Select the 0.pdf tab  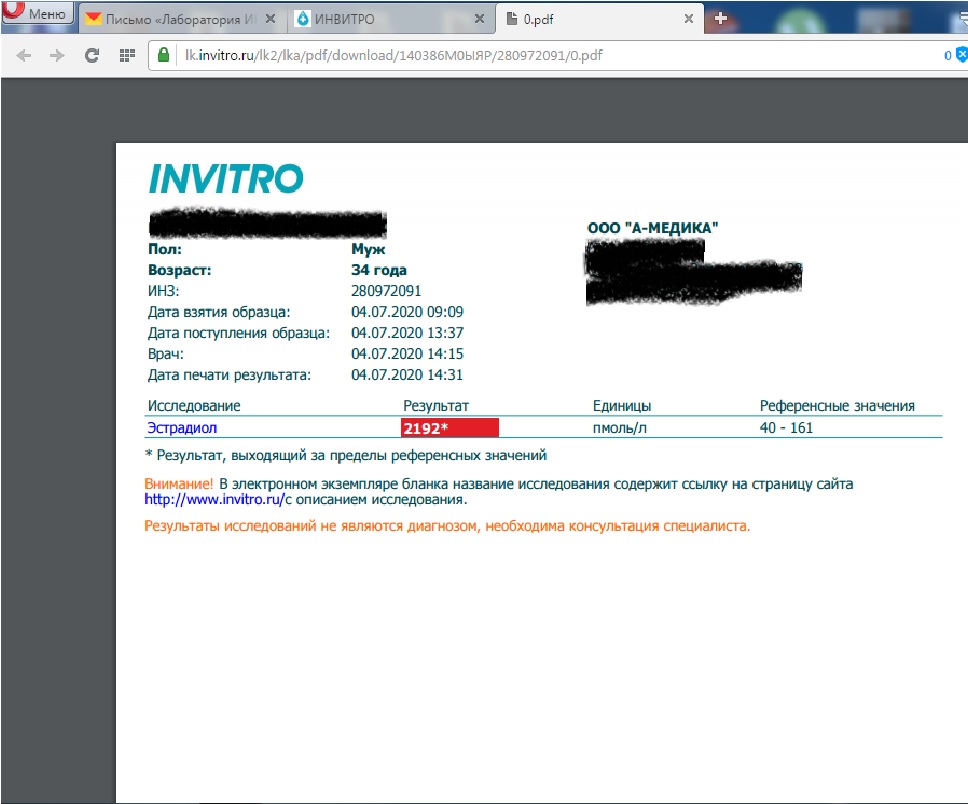598,19
